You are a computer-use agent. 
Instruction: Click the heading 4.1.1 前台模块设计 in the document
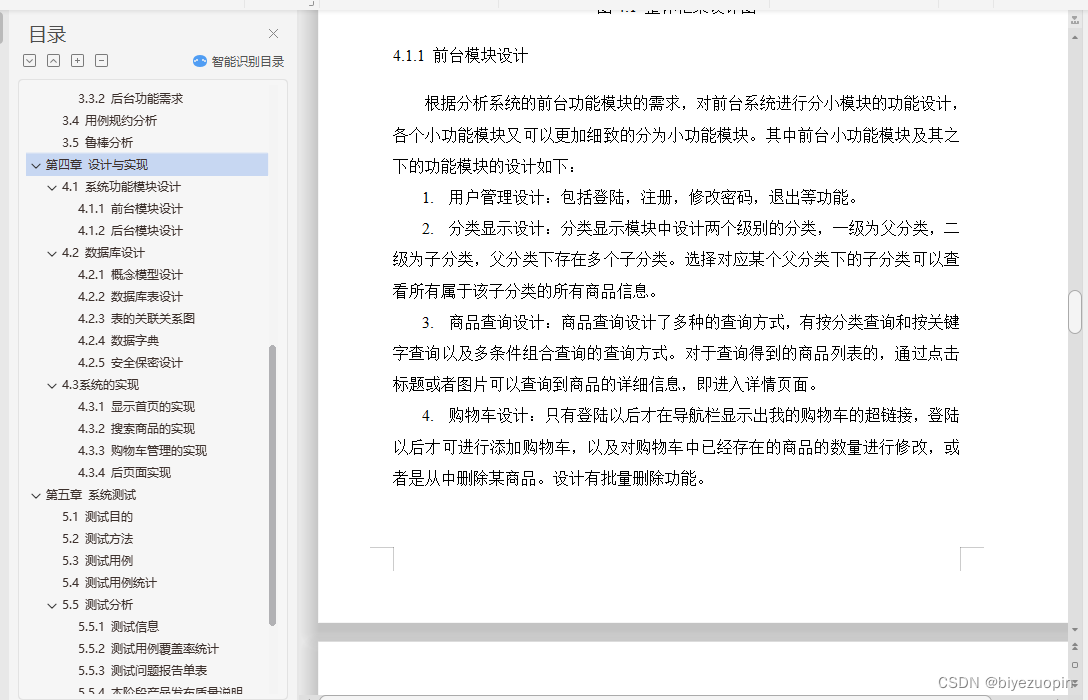(460, 56)
